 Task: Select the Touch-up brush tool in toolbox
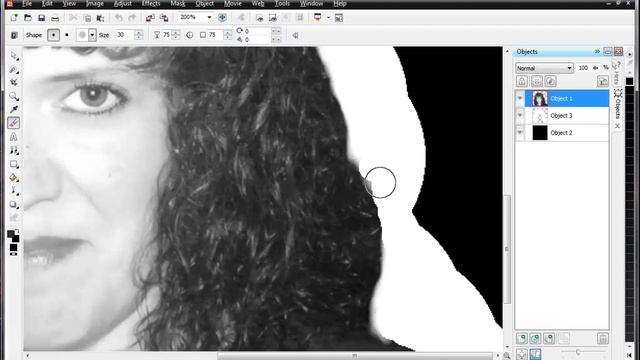tap(14, 151)
